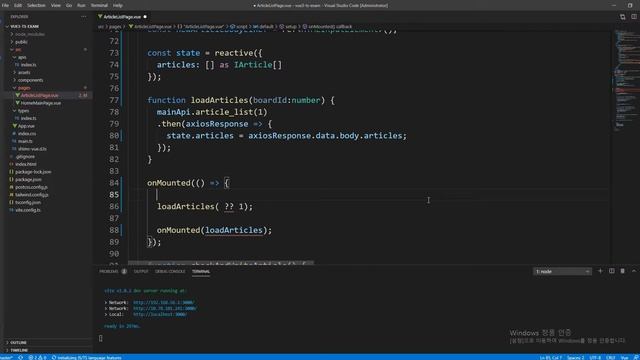The width and height of the screenshot is (640, 360).
Task: Switch to the Output panel tab
Action: (141, 271)
